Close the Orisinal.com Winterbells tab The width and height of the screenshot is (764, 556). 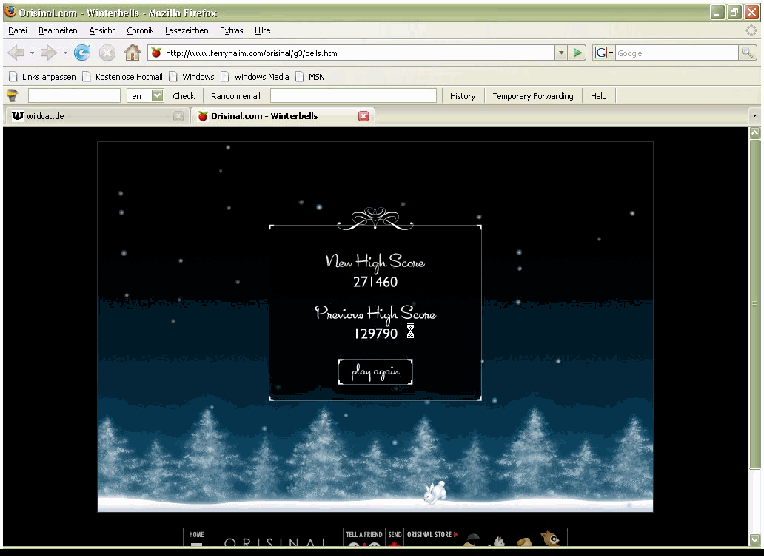[x=363, y=116]
